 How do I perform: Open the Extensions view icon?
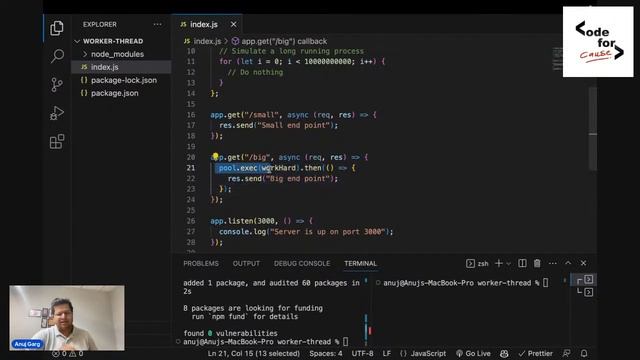pos(57,142)
